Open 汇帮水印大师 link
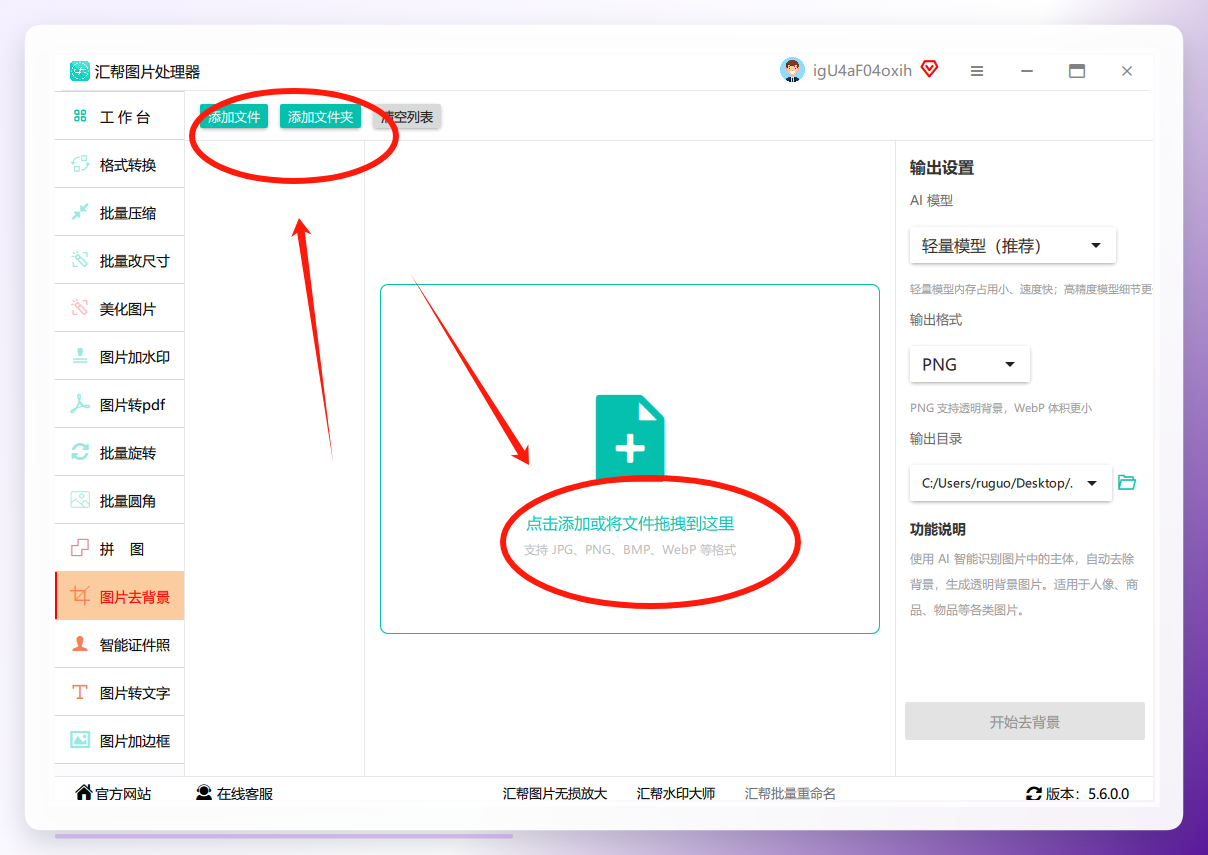 (676, 794)
